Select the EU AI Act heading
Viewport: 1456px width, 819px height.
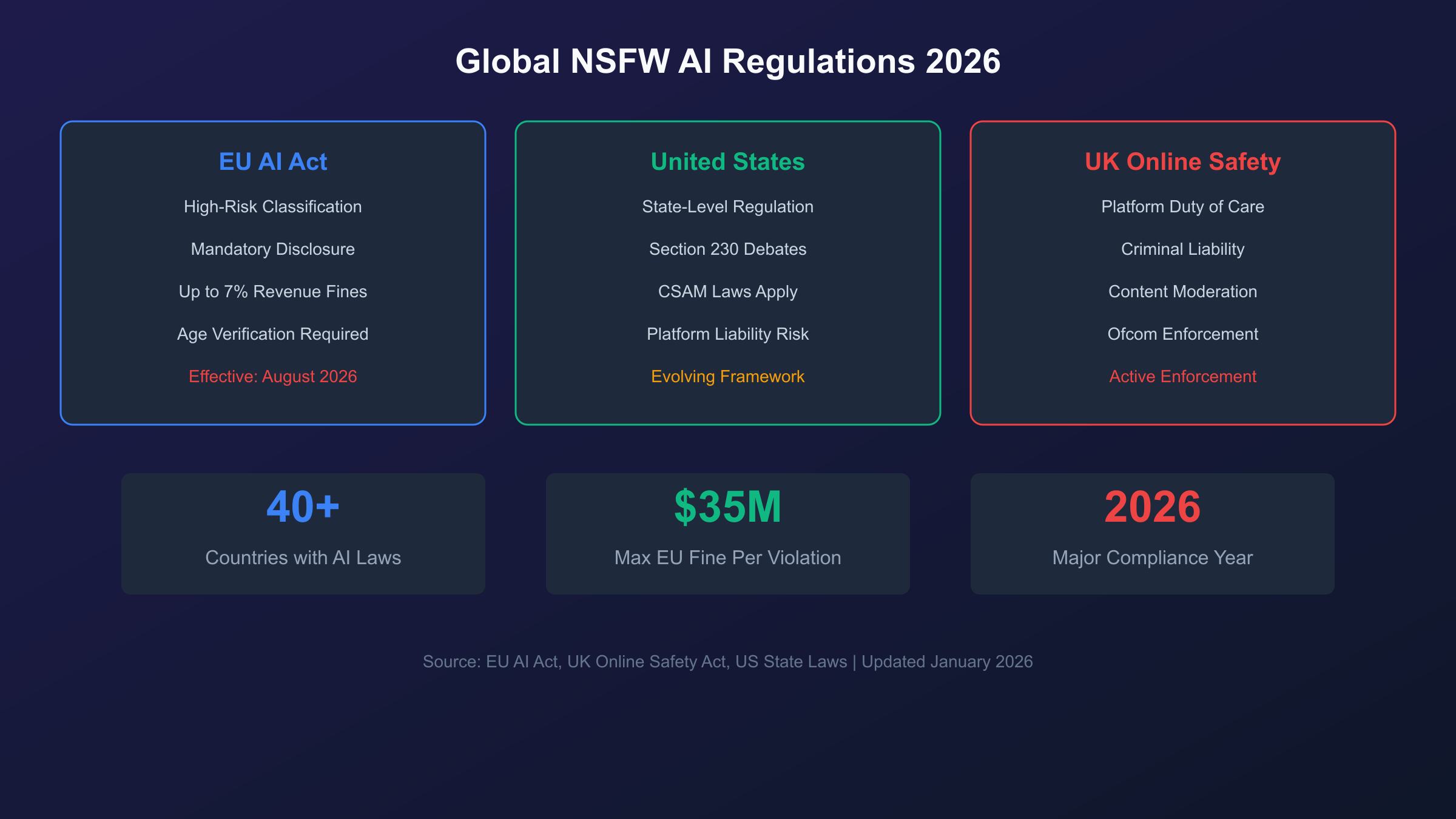(272, 161)
